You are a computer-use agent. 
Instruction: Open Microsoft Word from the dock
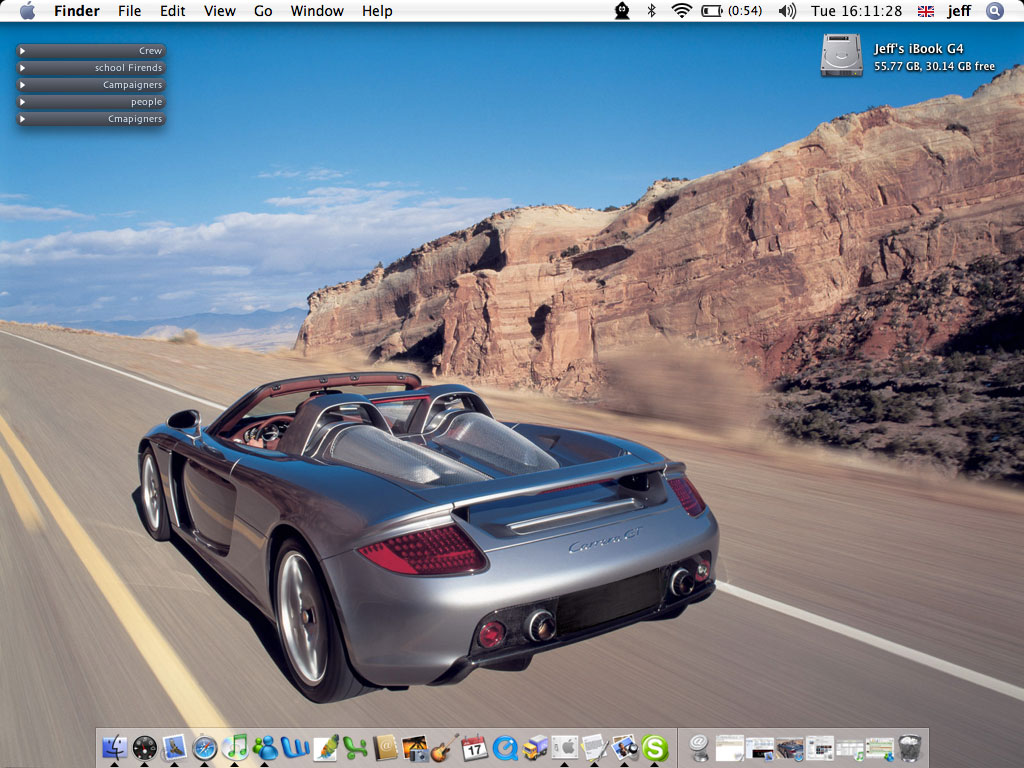295,747
